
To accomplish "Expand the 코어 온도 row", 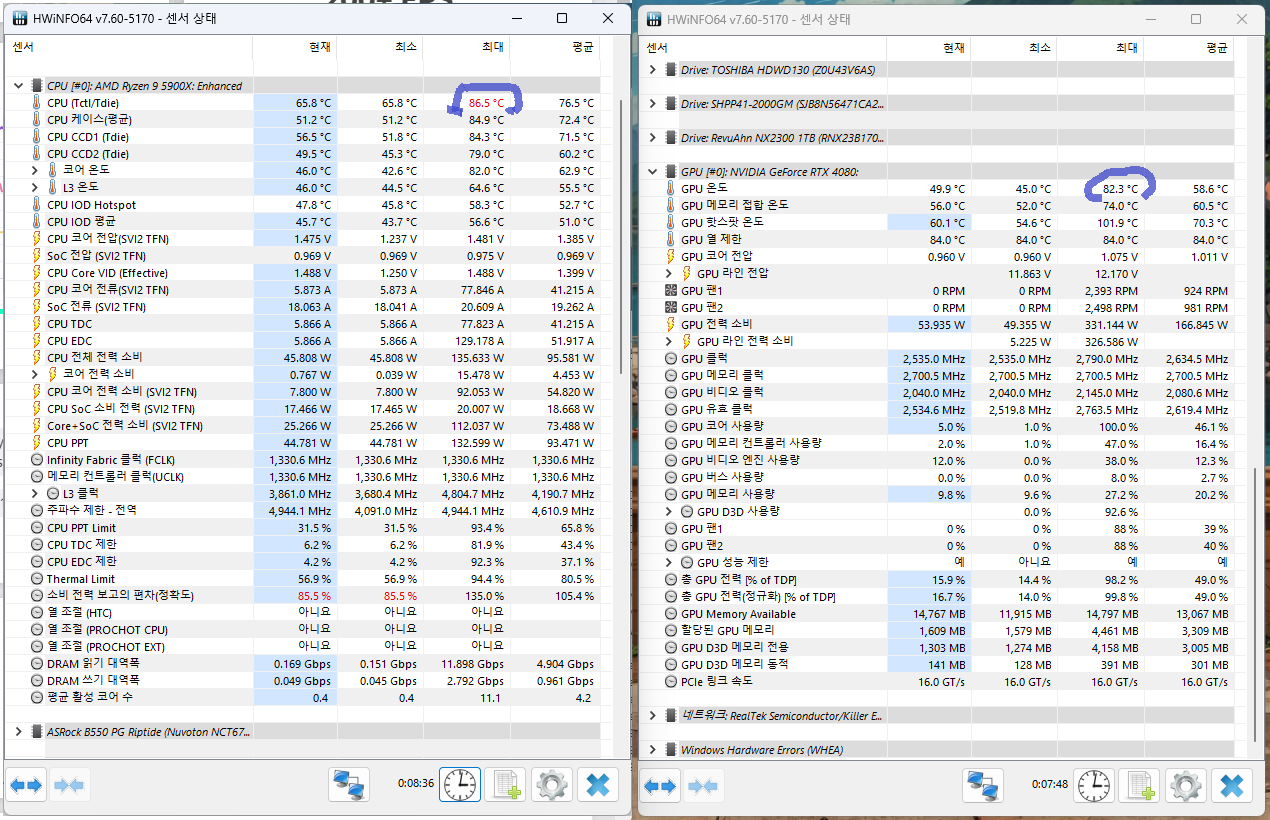I will 36,171.
